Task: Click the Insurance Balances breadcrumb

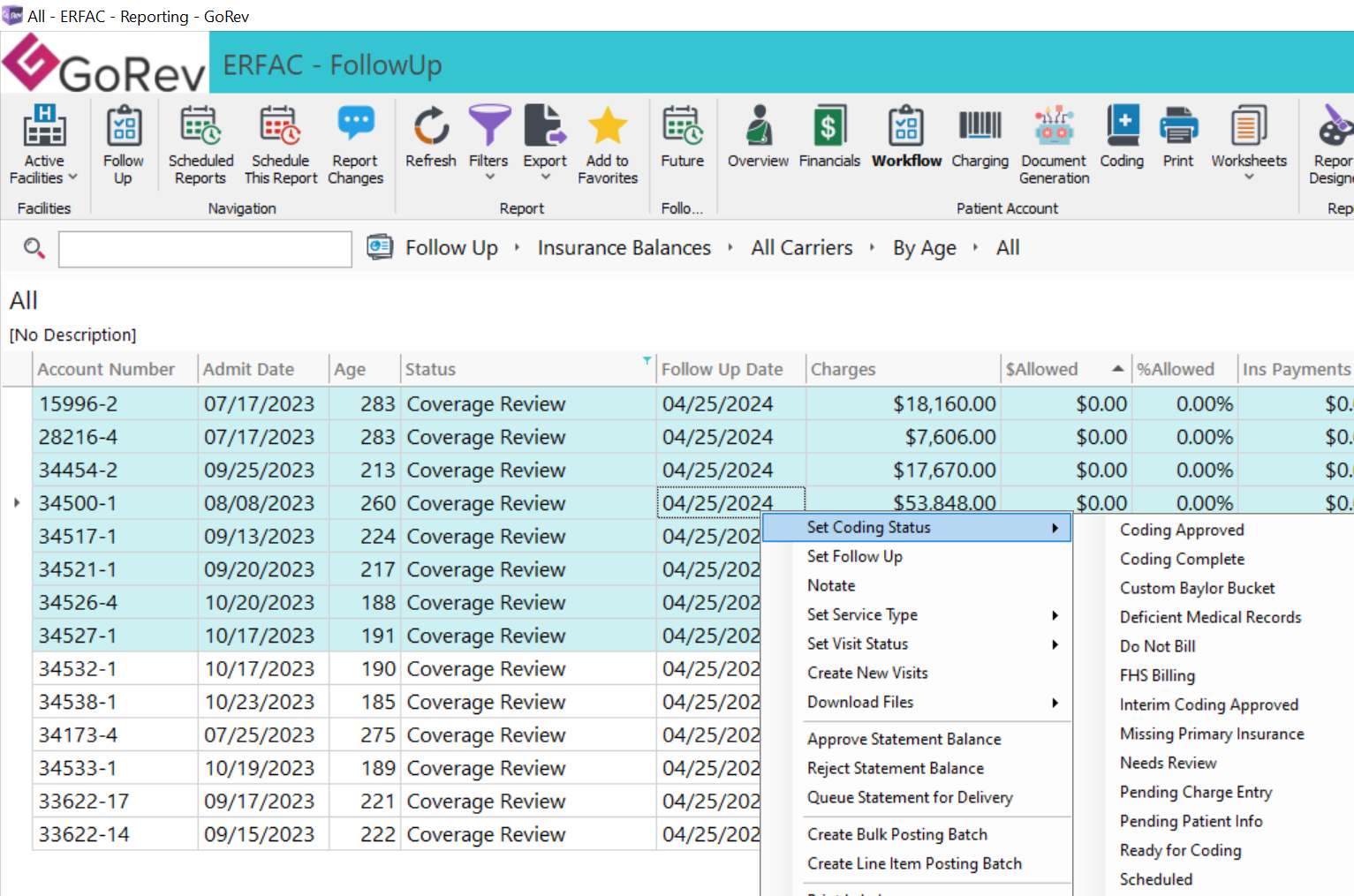Action: 624,248
